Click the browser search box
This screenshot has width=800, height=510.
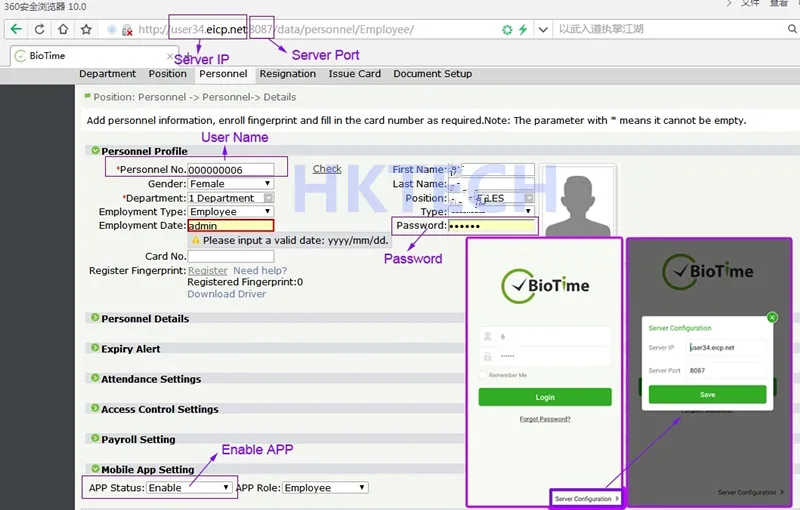[x=671, y=29]
